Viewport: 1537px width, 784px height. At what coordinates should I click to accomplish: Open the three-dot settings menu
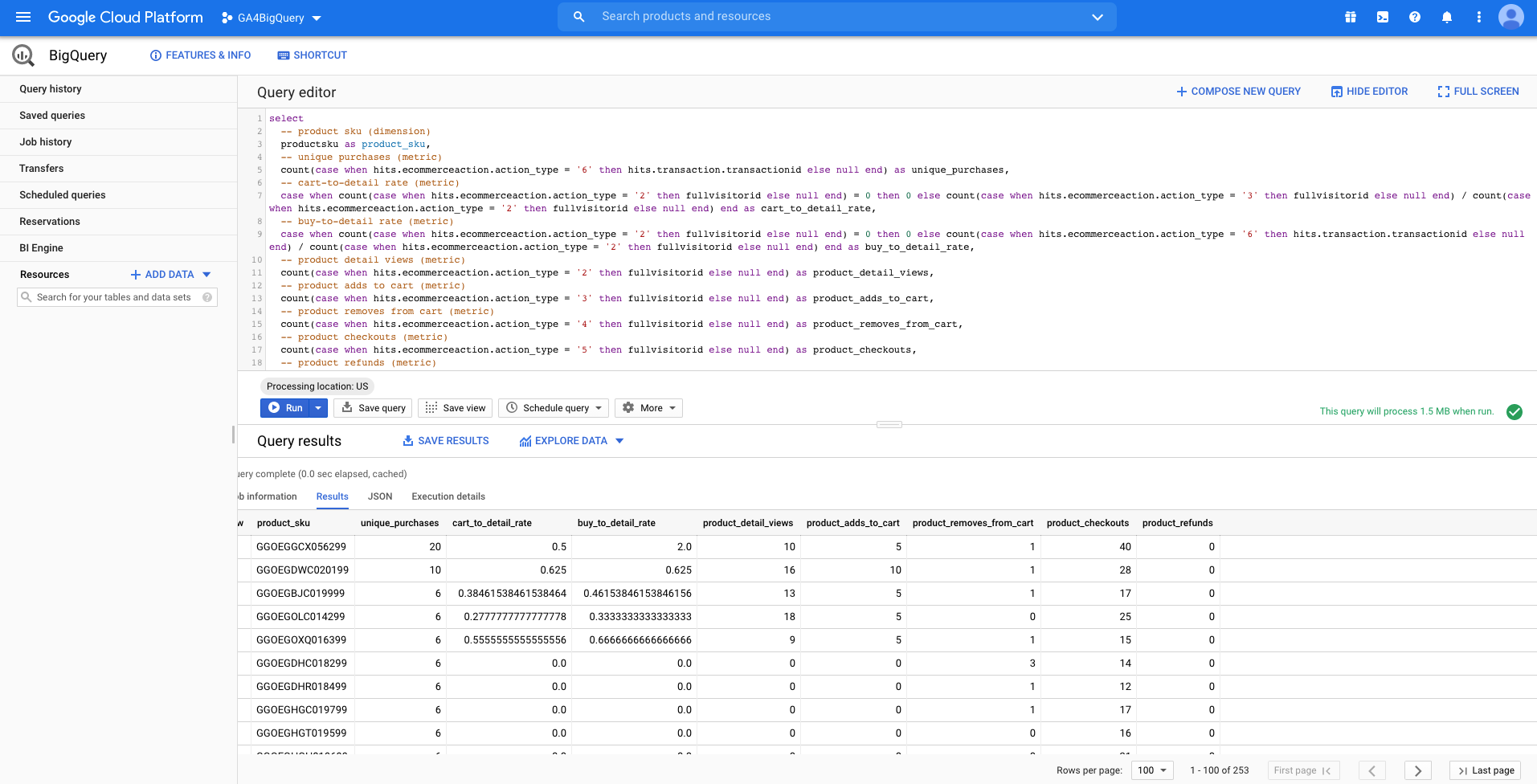point(1479,17)
